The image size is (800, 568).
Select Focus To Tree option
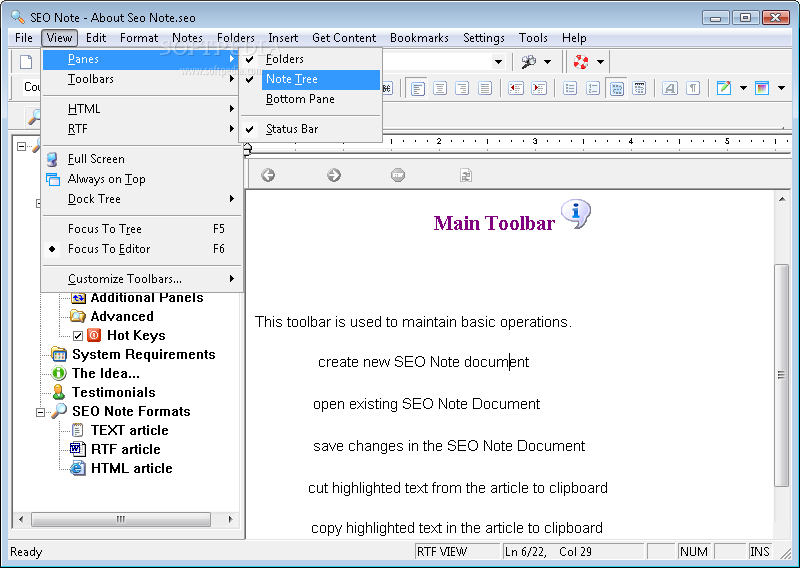point(142,229)
